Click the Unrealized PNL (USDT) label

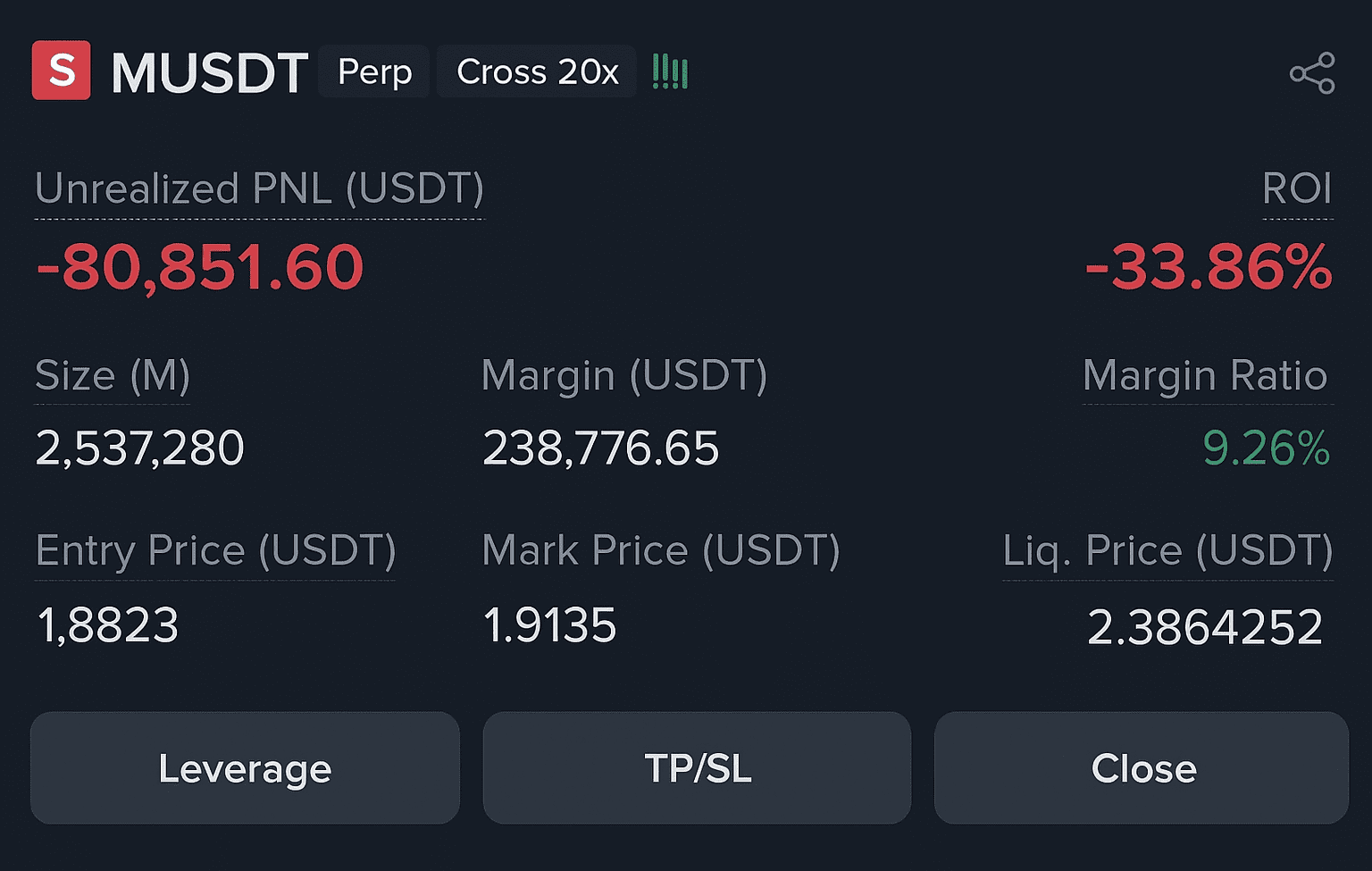(259, 188)
